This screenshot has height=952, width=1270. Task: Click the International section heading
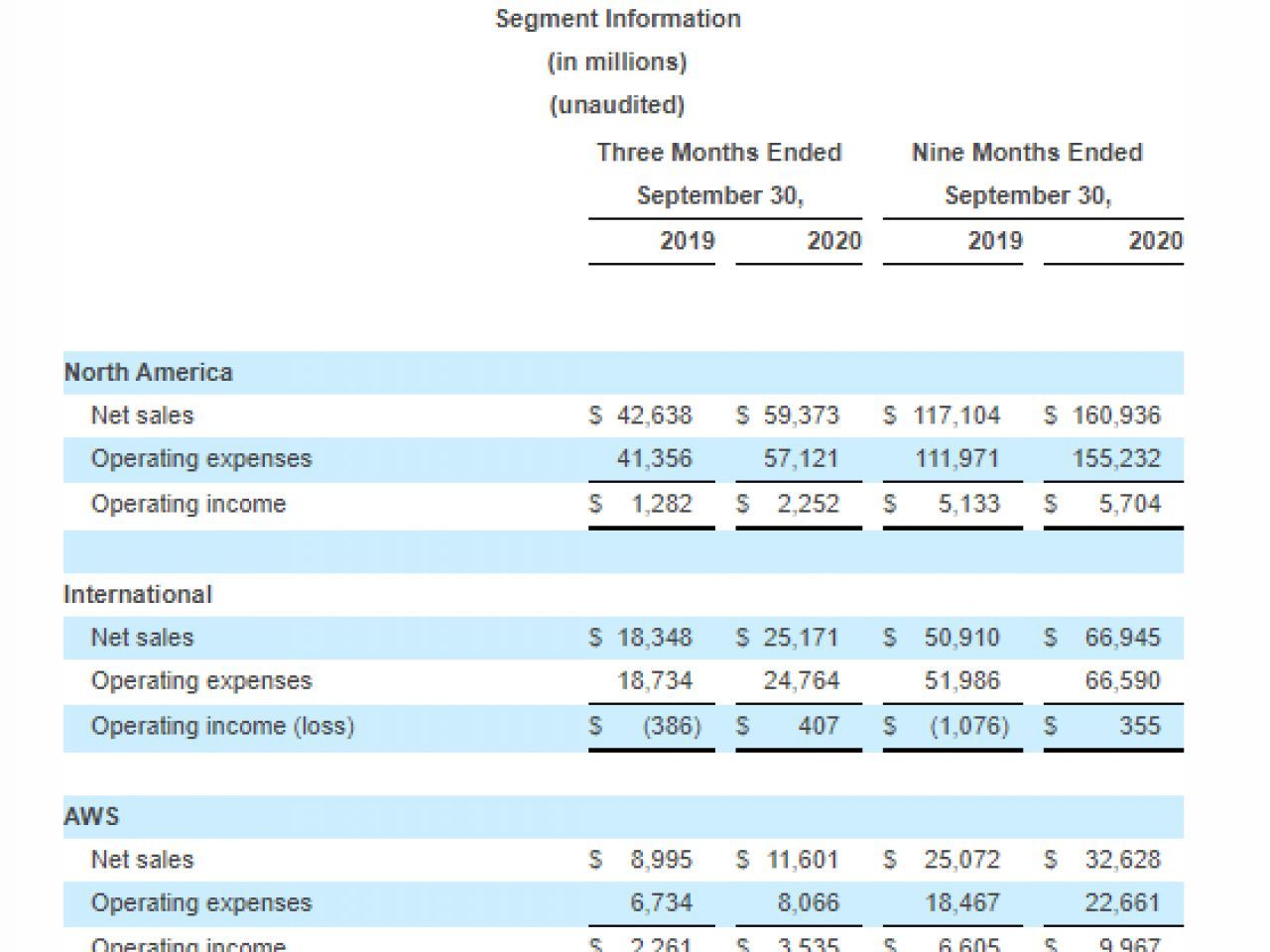[x=138, y=595]
